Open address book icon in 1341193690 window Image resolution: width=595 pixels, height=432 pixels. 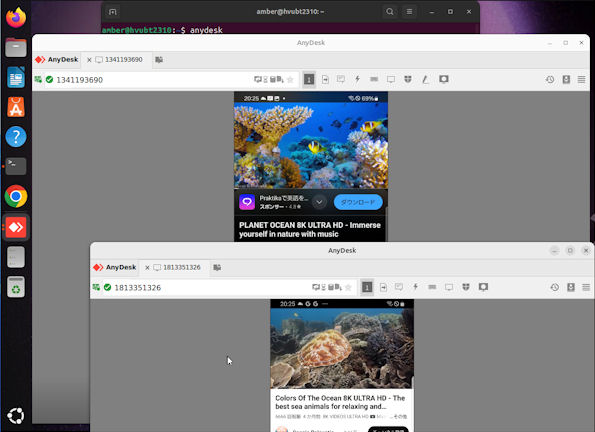tap(566, 79)
